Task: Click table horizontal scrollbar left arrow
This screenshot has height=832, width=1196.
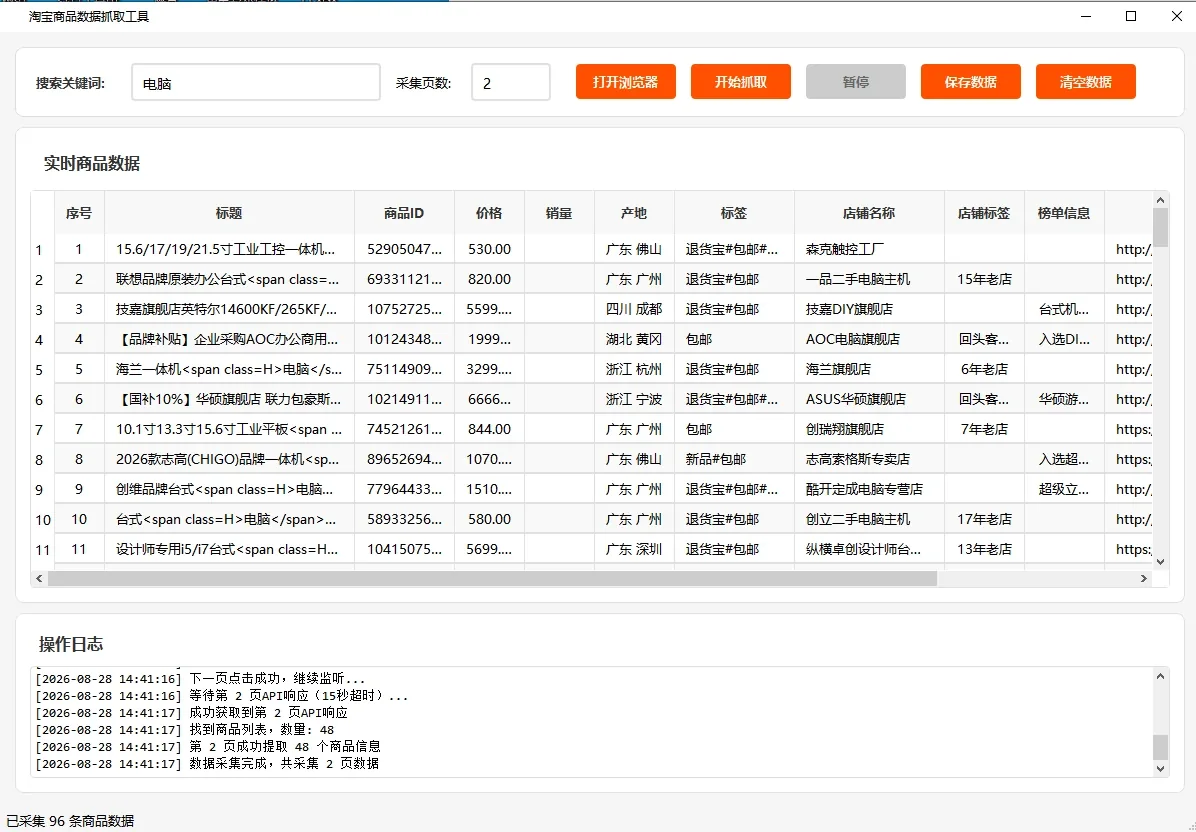Action: coord(40,579)
